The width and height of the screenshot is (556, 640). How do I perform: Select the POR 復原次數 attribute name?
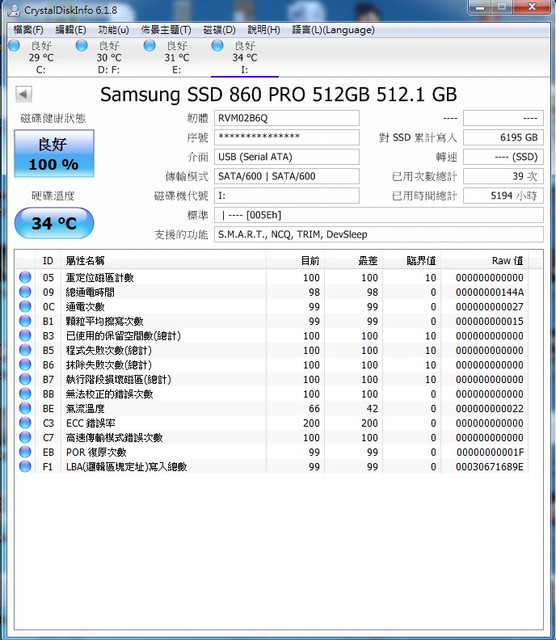pos(96,452)
